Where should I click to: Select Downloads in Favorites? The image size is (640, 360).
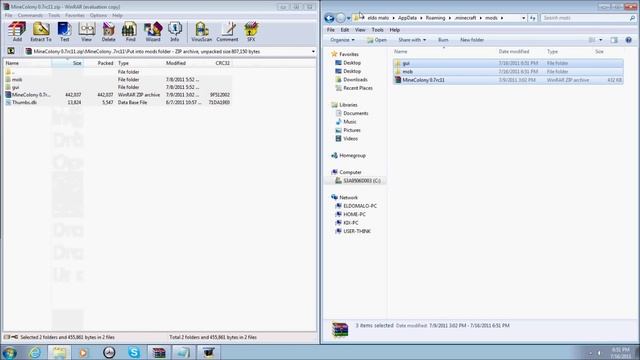pyautogui.click(x=351, y=80)
